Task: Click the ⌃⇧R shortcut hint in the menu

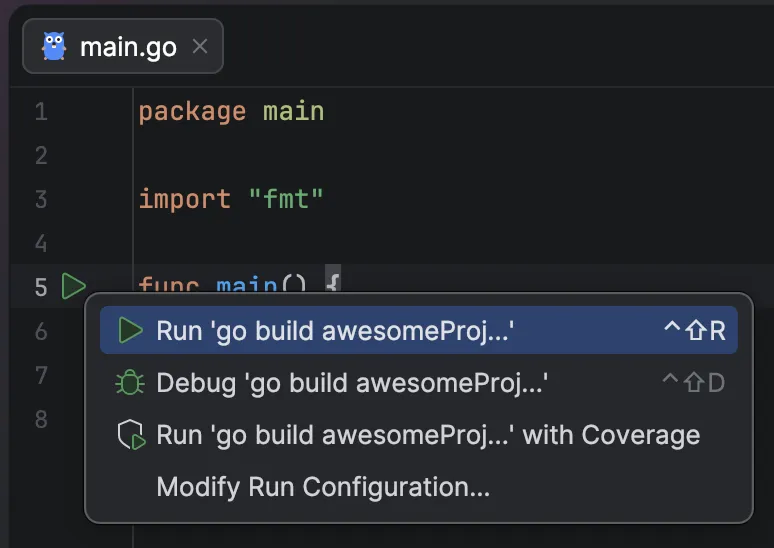Action: tap(694, 331)
